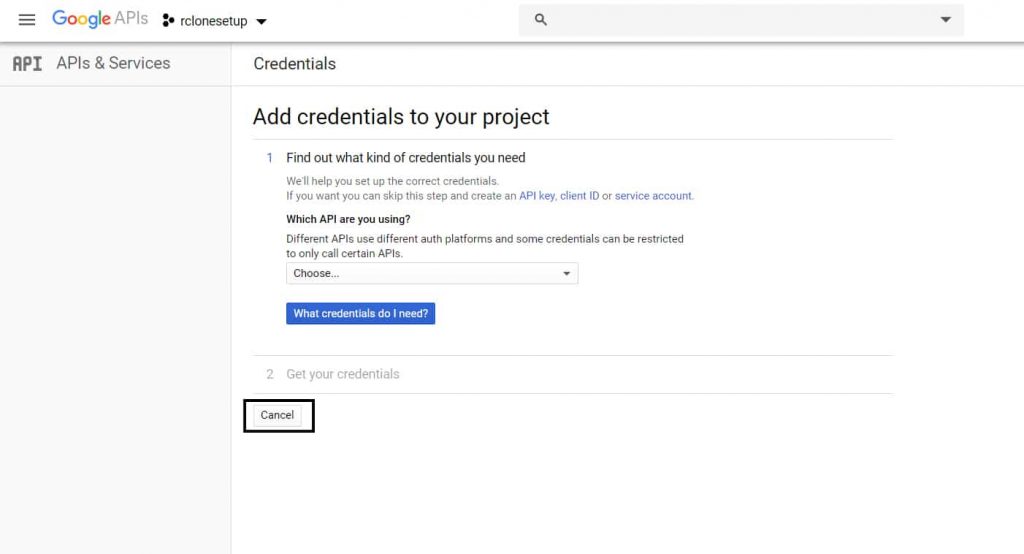Open the API key link
The image size is (1024, 554).
(537, 195)
